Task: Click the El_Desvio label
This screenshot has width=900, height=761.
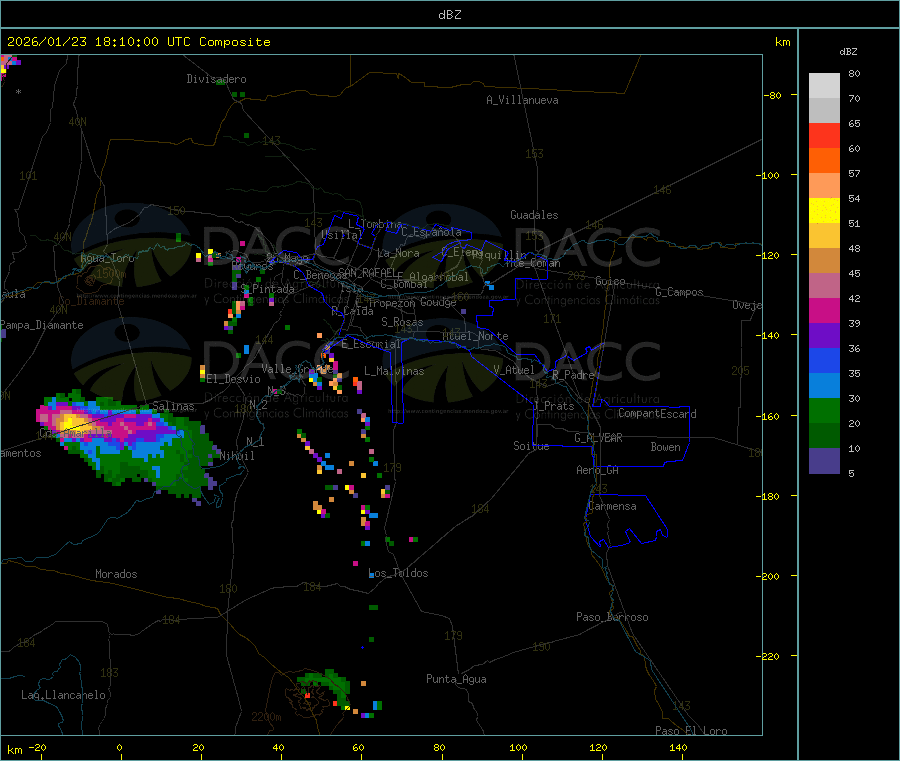Action: click(233, 379)
